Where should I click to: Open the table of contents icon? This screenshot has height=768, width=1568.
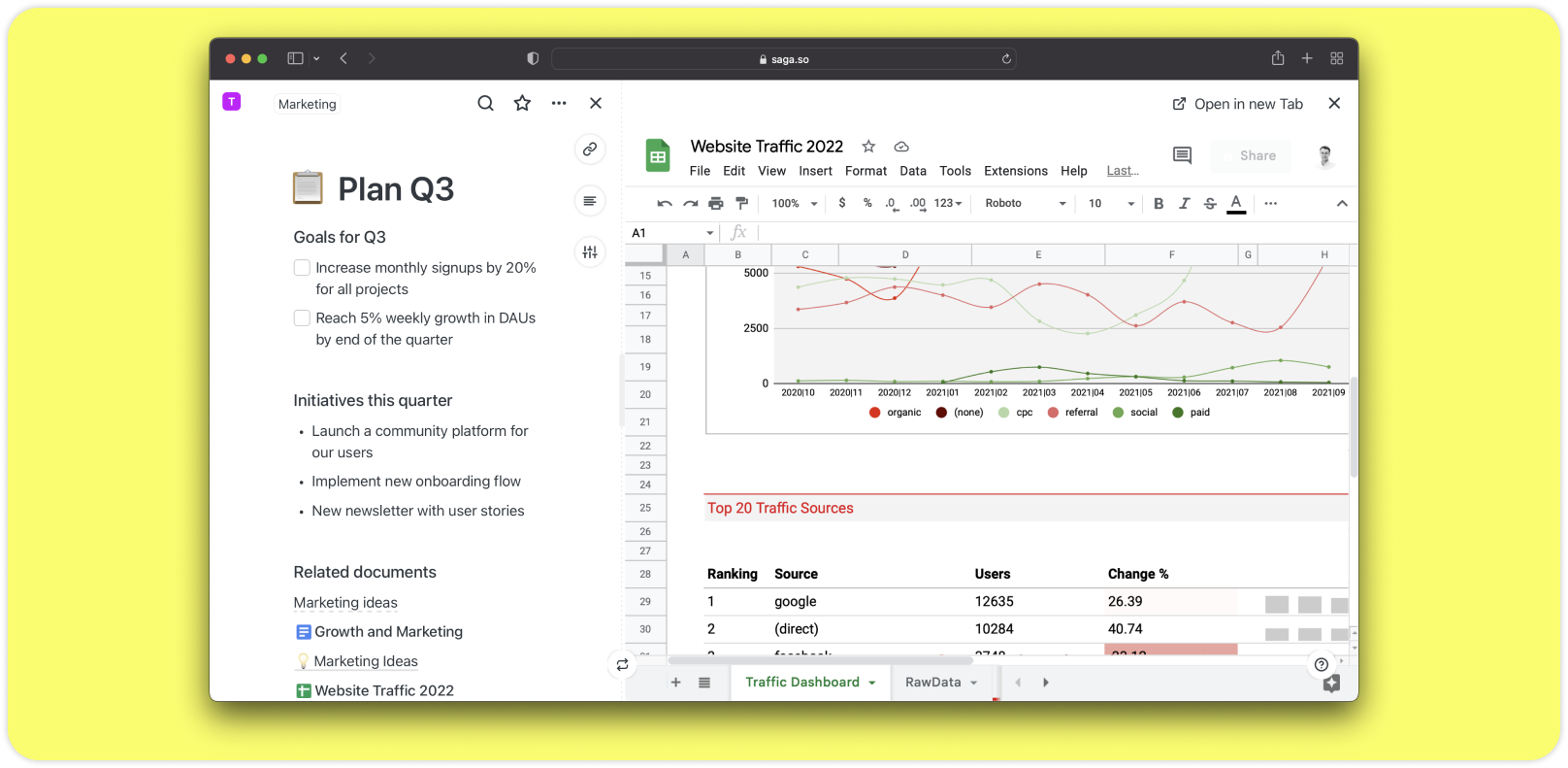589,201
